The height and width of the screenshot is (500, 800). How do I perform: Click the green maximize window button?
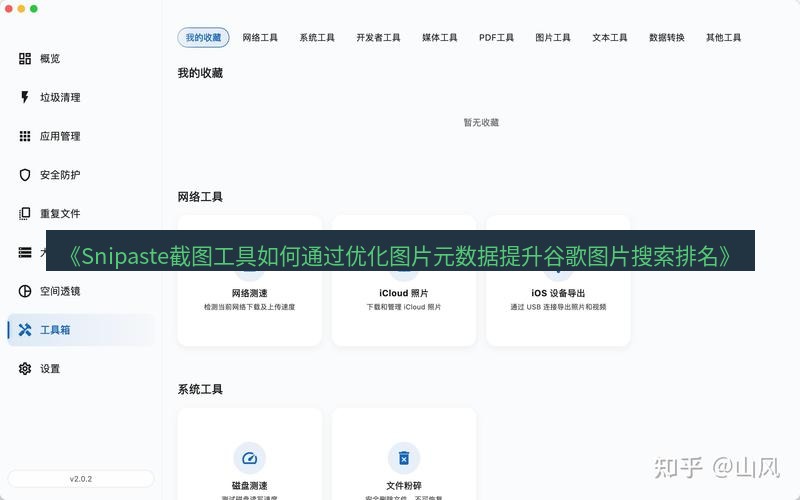point(34,9)
